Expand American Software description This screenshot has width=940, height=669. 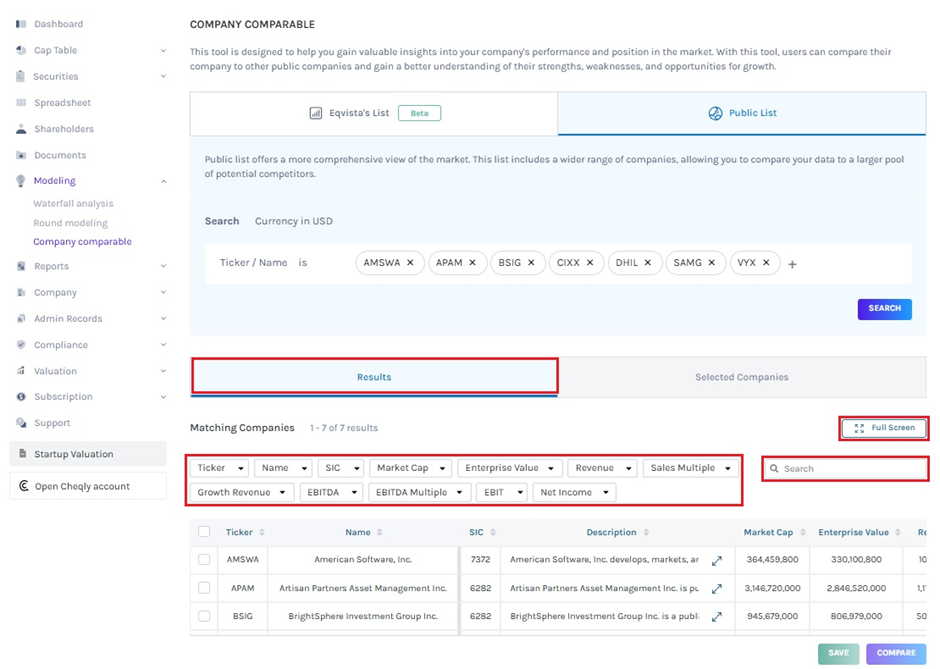click(716, 561)
